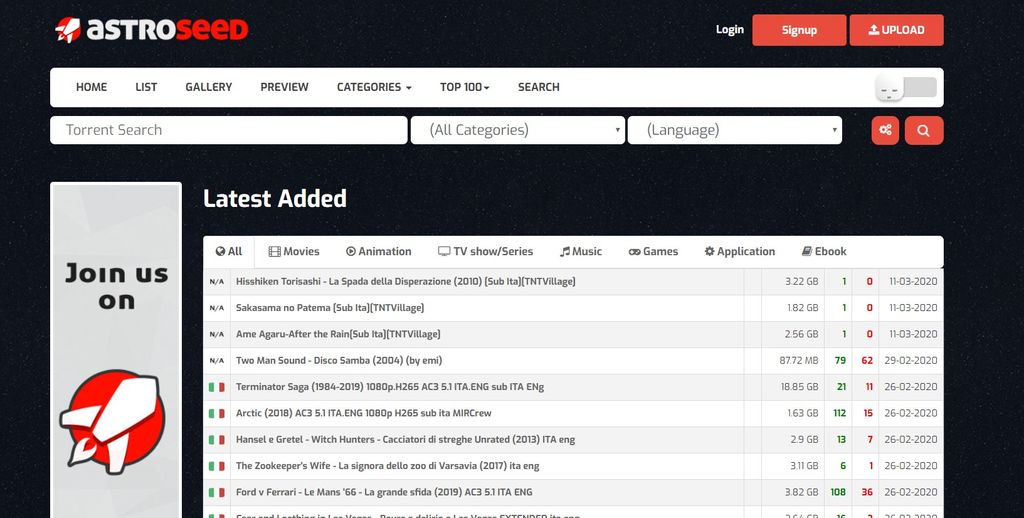Open Terminator Saga torrent link
Viewport: 1024px width, 518px height.
point(390,387)
